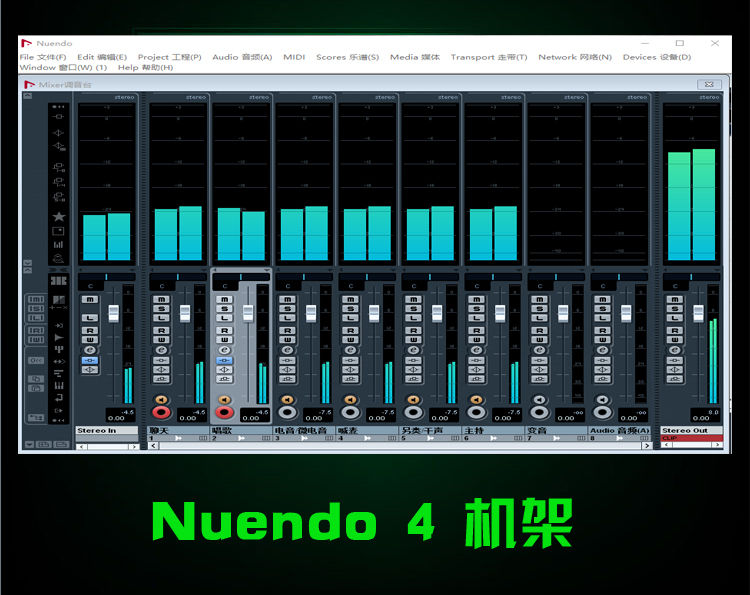Toggle monitor speaker button on Audio 音频(A) channel

coord(602,399)
